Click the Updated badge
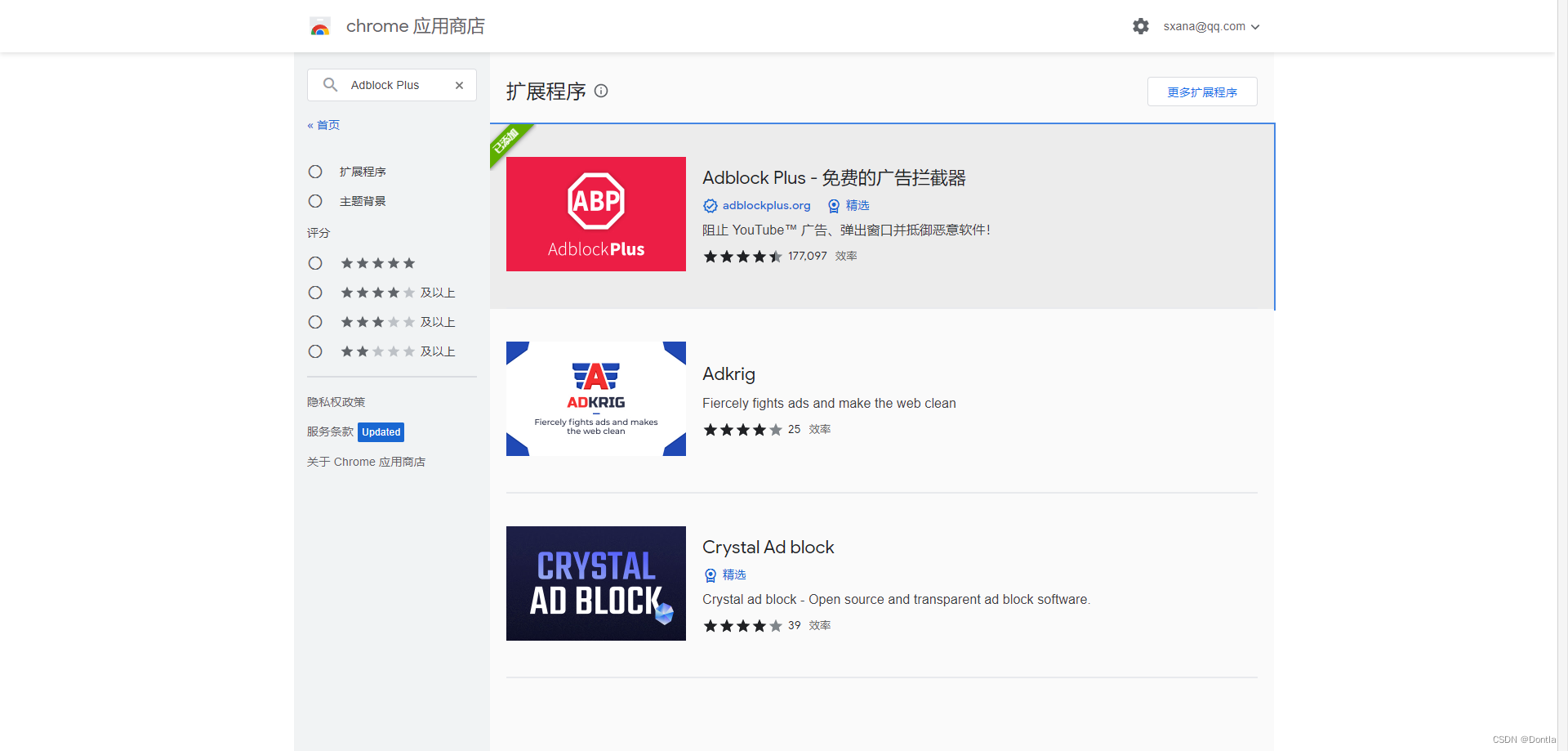The height and width of the screenshot is (751, 1568). [381, 432]
